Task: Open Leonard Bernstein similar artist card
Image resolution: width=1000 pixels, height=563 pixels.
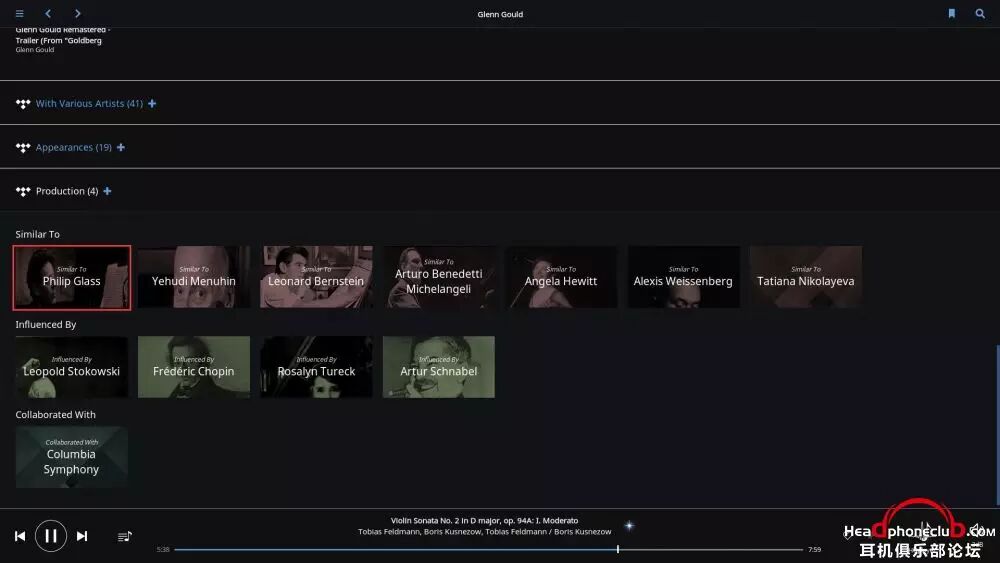Action: [x=316, y=277]
